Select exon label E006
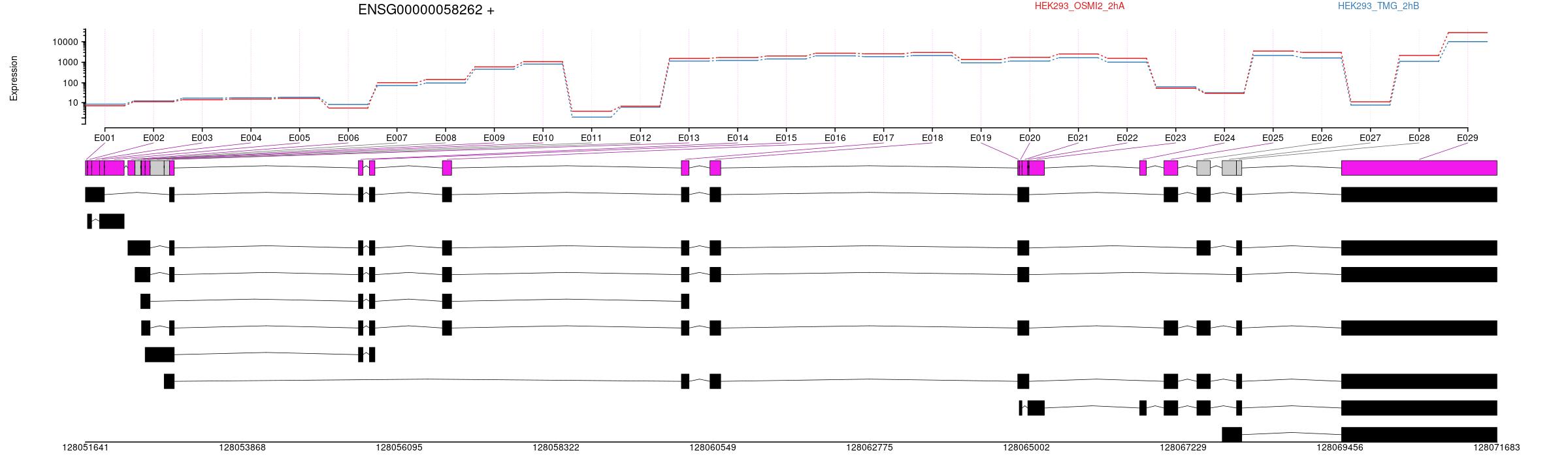Viewport: 1568px width, 457px height. 348,138
